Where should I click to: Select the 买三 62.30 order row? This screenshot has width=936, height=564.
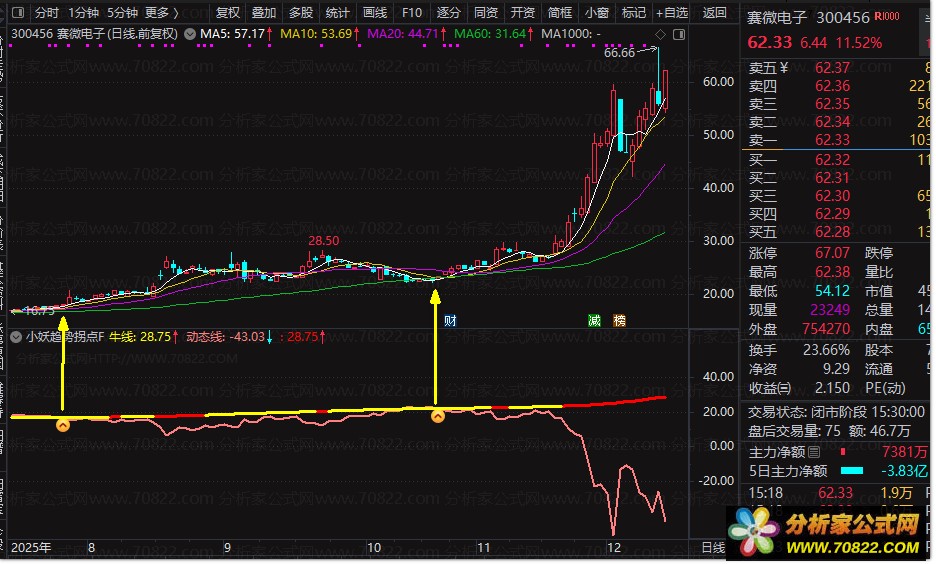(839, 196)
